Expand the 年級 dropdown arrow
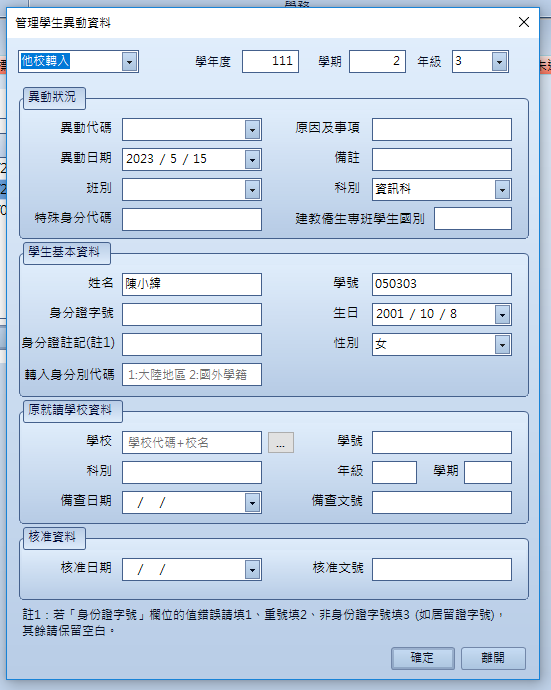 point(499,62)
